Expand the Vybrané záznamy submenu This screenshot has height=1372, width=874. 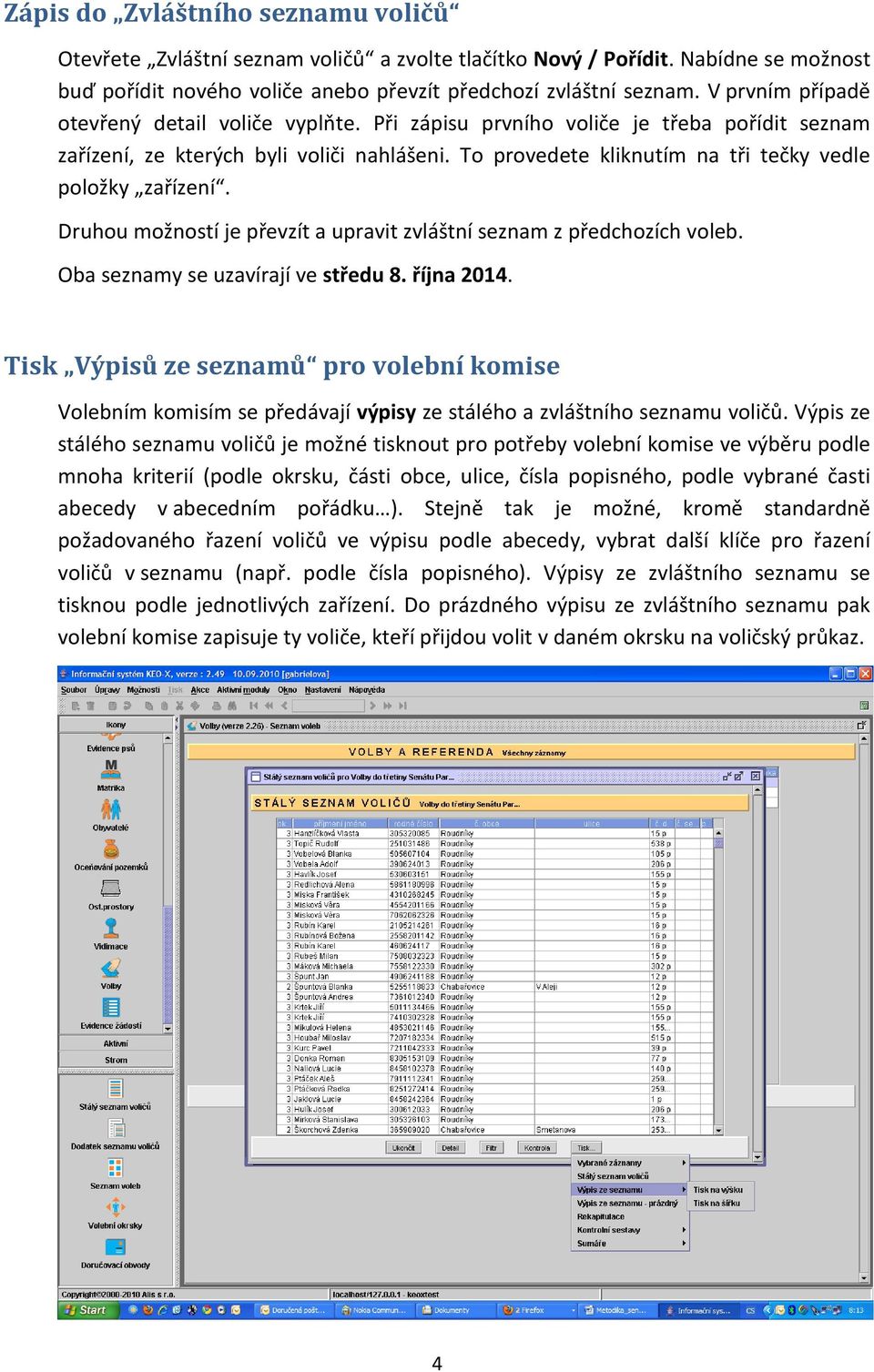631,1163
